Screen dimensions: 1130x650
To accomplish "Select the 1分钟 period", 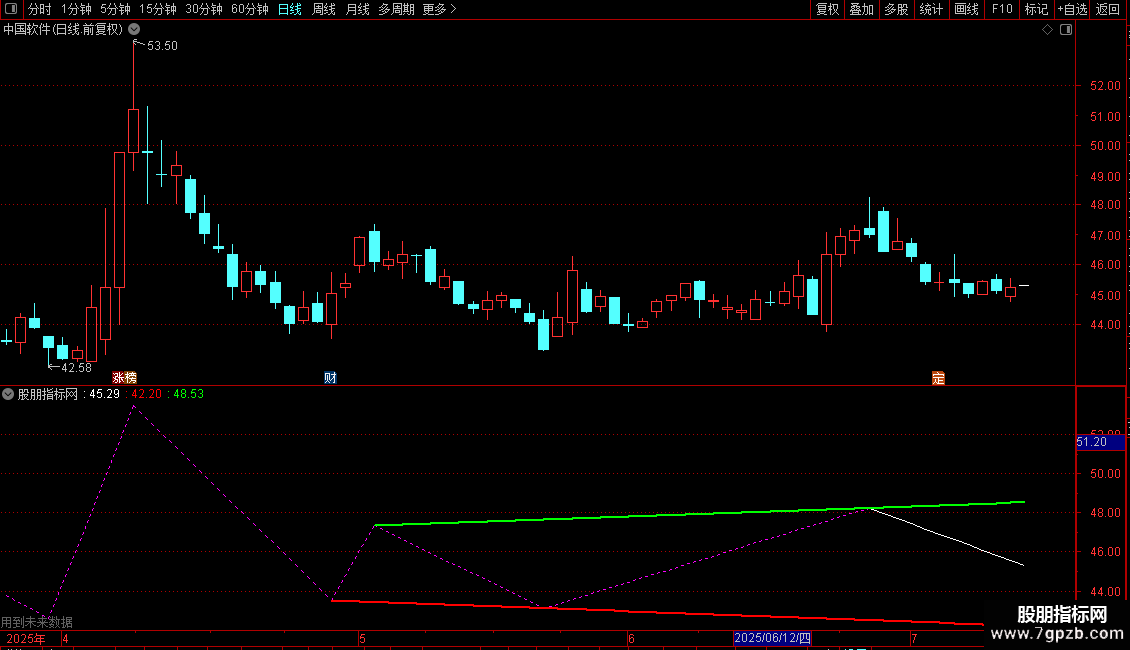I will (x=76, y=9).
